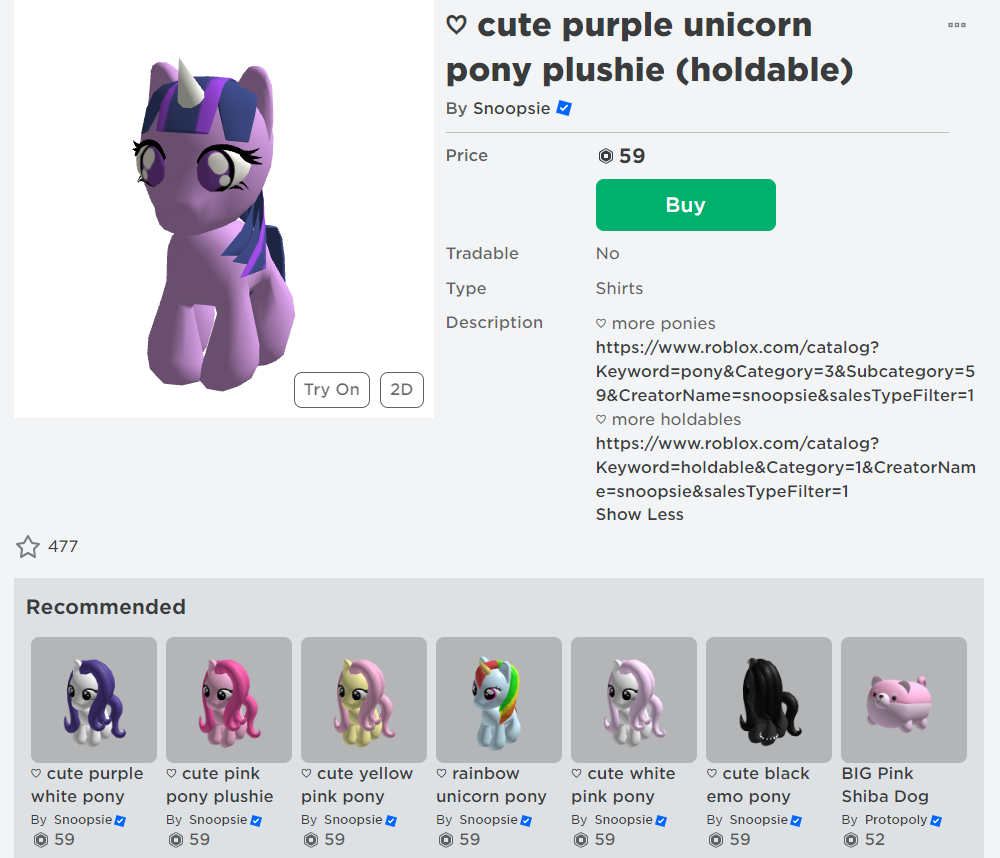Open cute pink pony plushie thumbnail
Viewport: 1000px width, 858px height.
coord(229,700)
